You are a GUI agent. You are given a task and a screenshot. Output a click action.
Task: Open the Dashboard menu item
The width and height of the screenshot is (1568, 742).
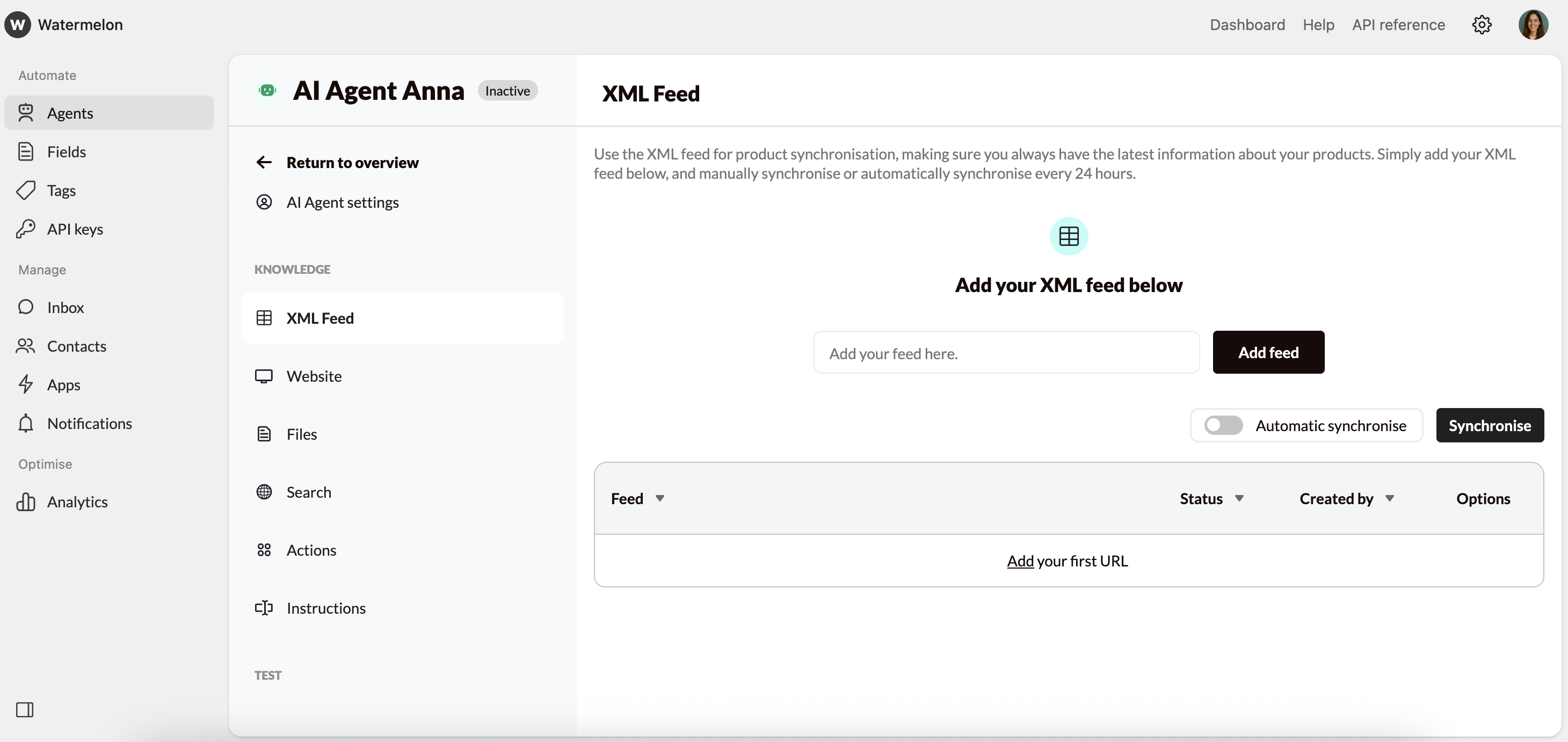tap(1247, 24)
